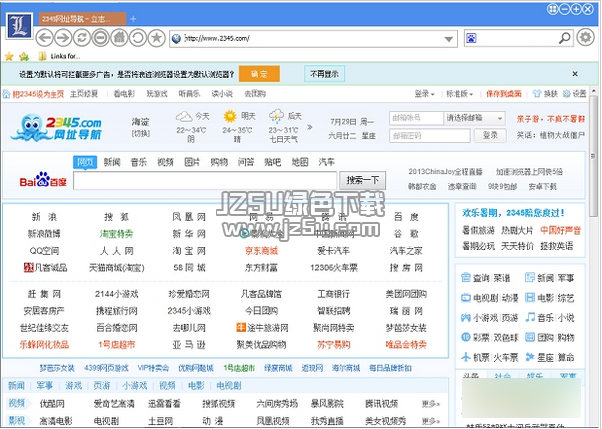Click the 2345.com octopus logo
602x429 pixels.
pos(56,128)
